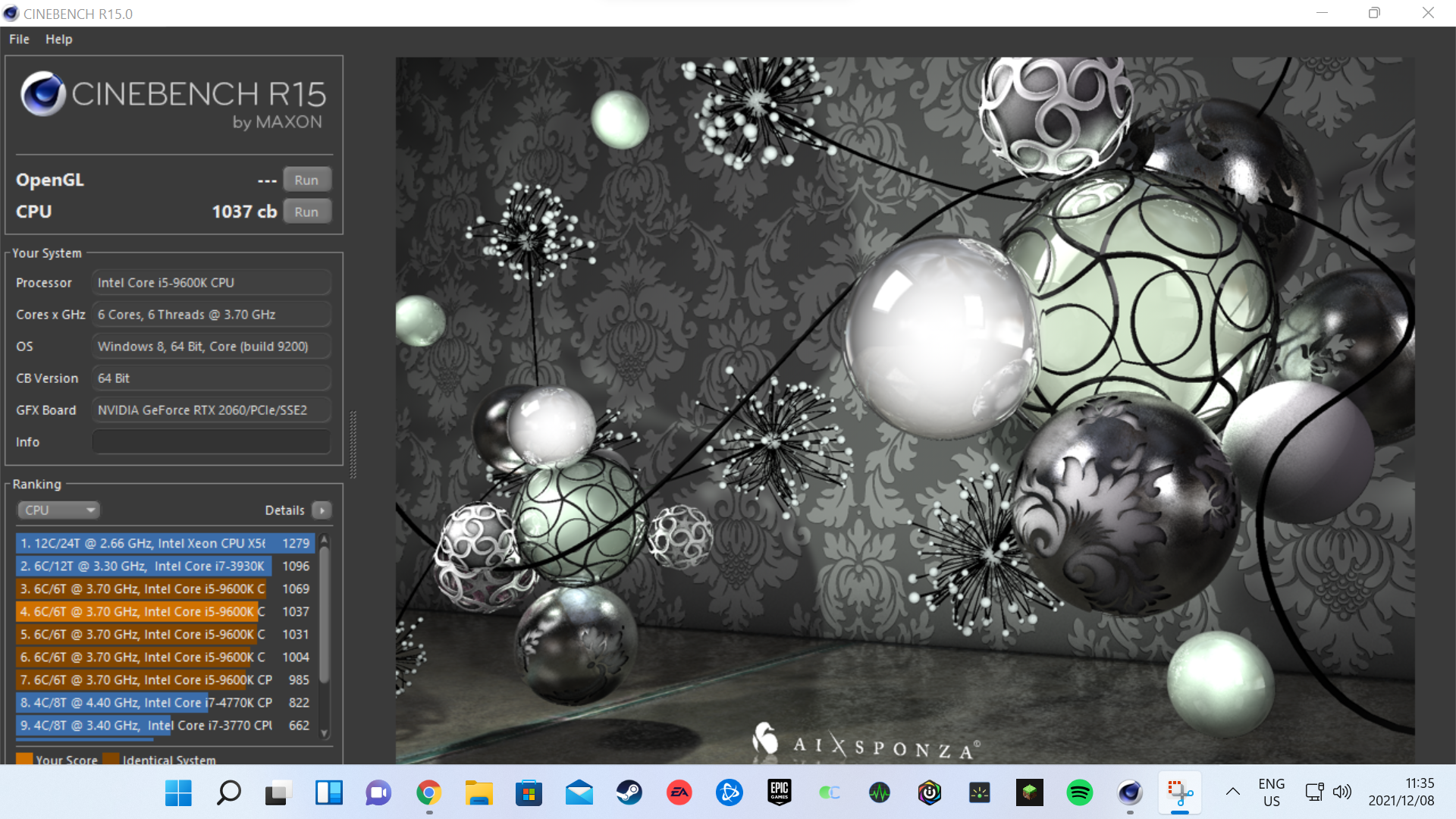Select ranking entry 5 scoring 1031

coord(165,634)
